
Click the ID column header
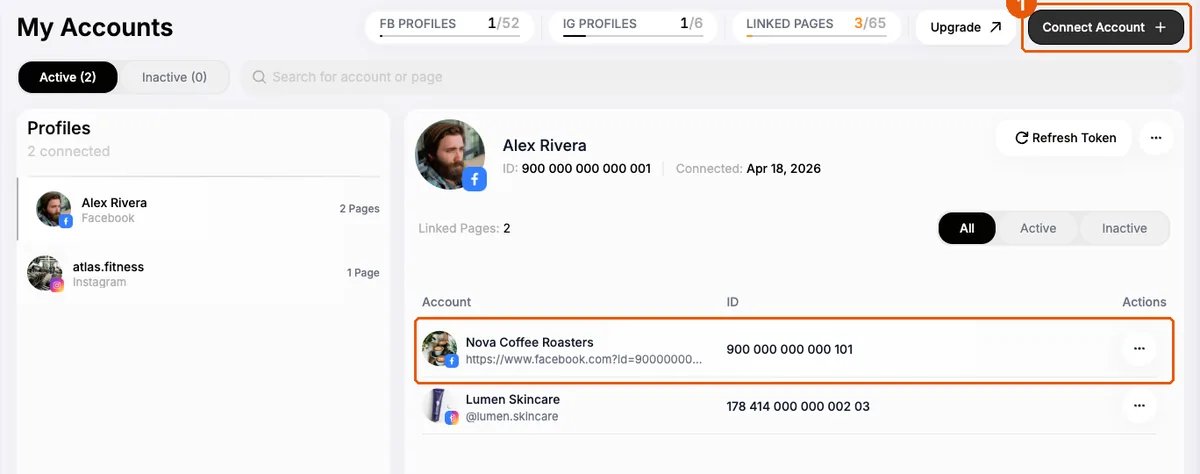[x=733, y=302]
